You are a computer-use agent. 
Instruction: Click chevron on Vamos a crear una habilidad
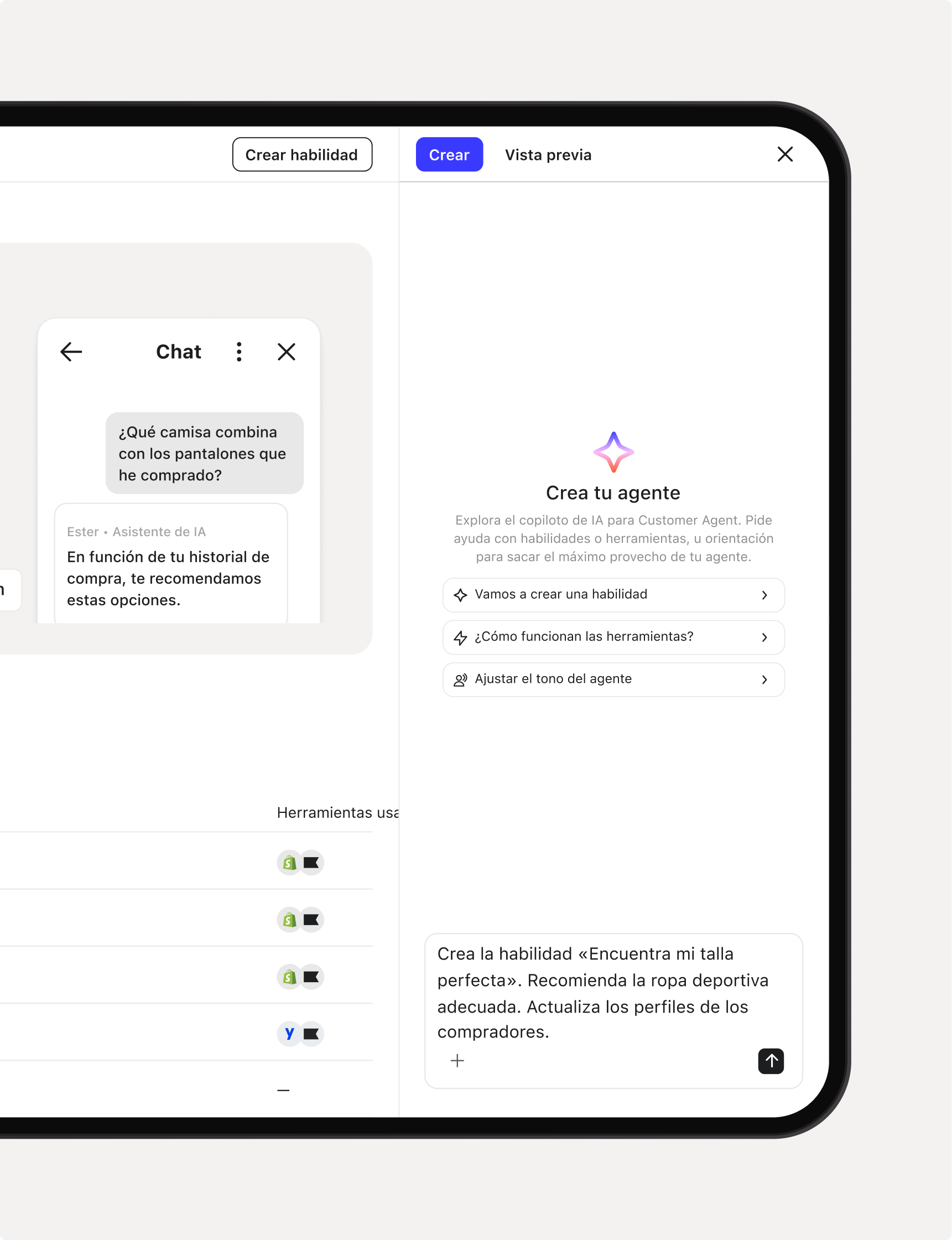[764, 594]
